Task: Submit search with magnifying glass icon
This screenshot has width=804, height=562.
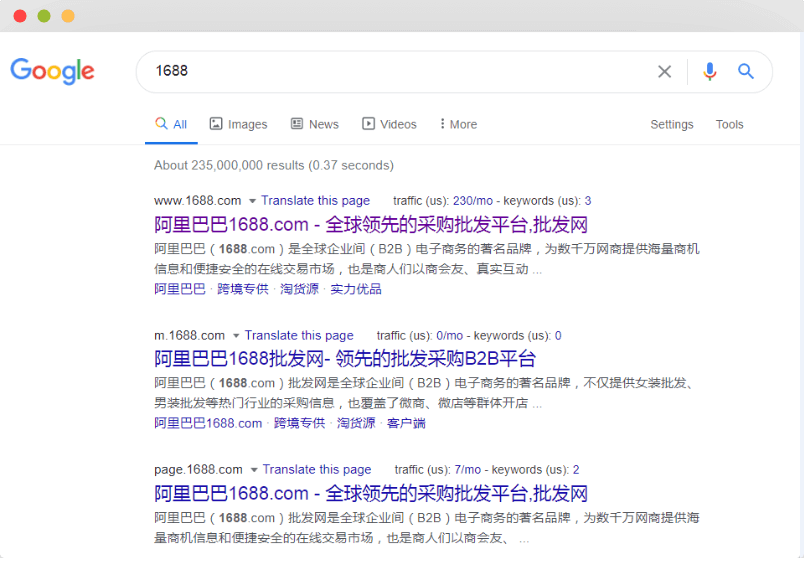Action: pyautogui.click(x=746, y=71)
